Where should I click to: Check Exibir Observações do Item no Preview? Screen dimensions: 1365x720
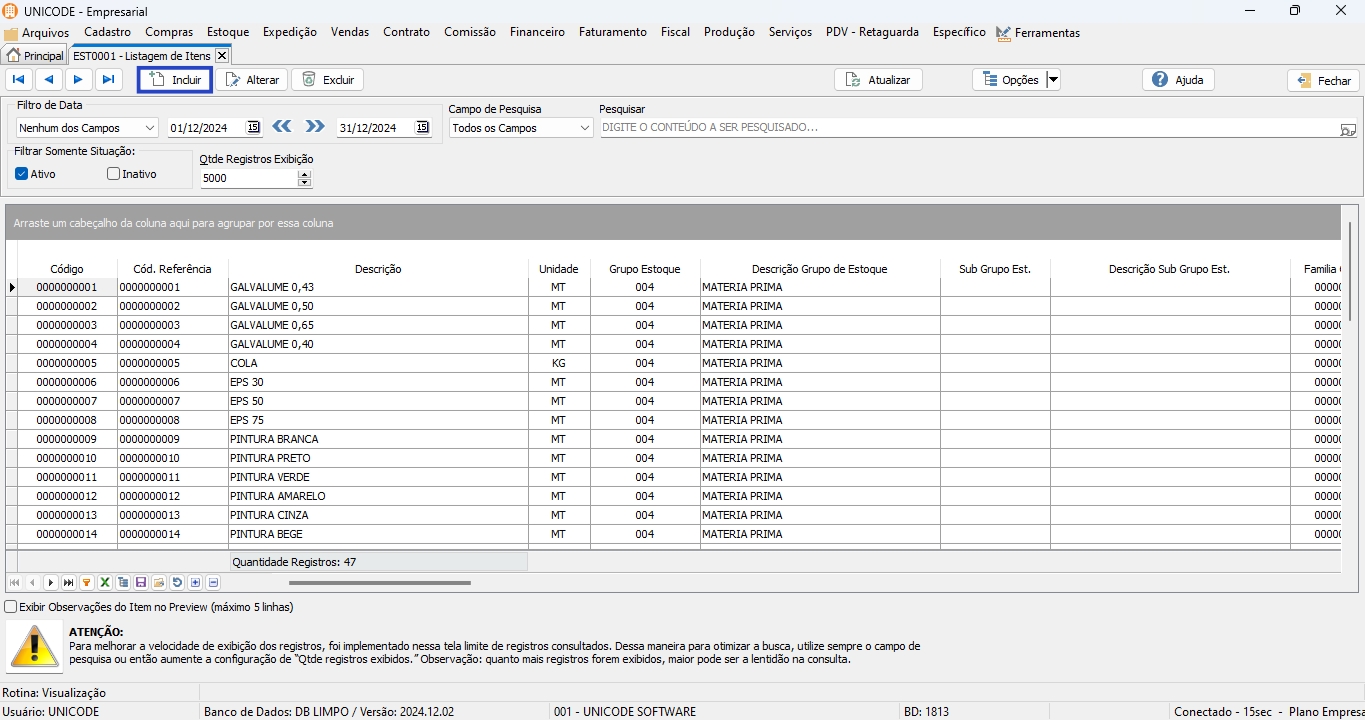(x=11, y=607)
